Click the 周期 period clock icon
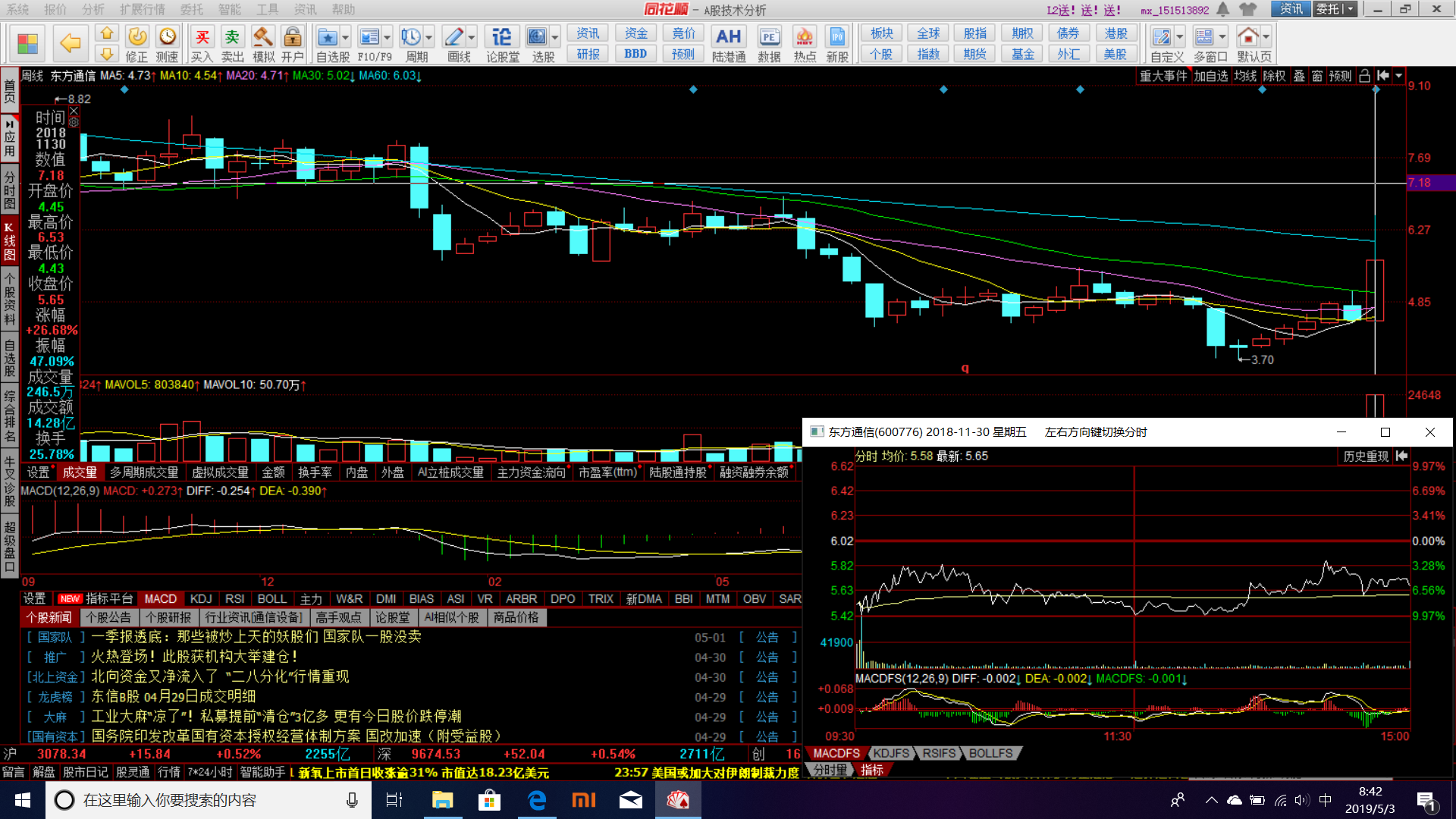Image resolution: width=1456 pixels, height=819 pixels. [x=411, y=37]
